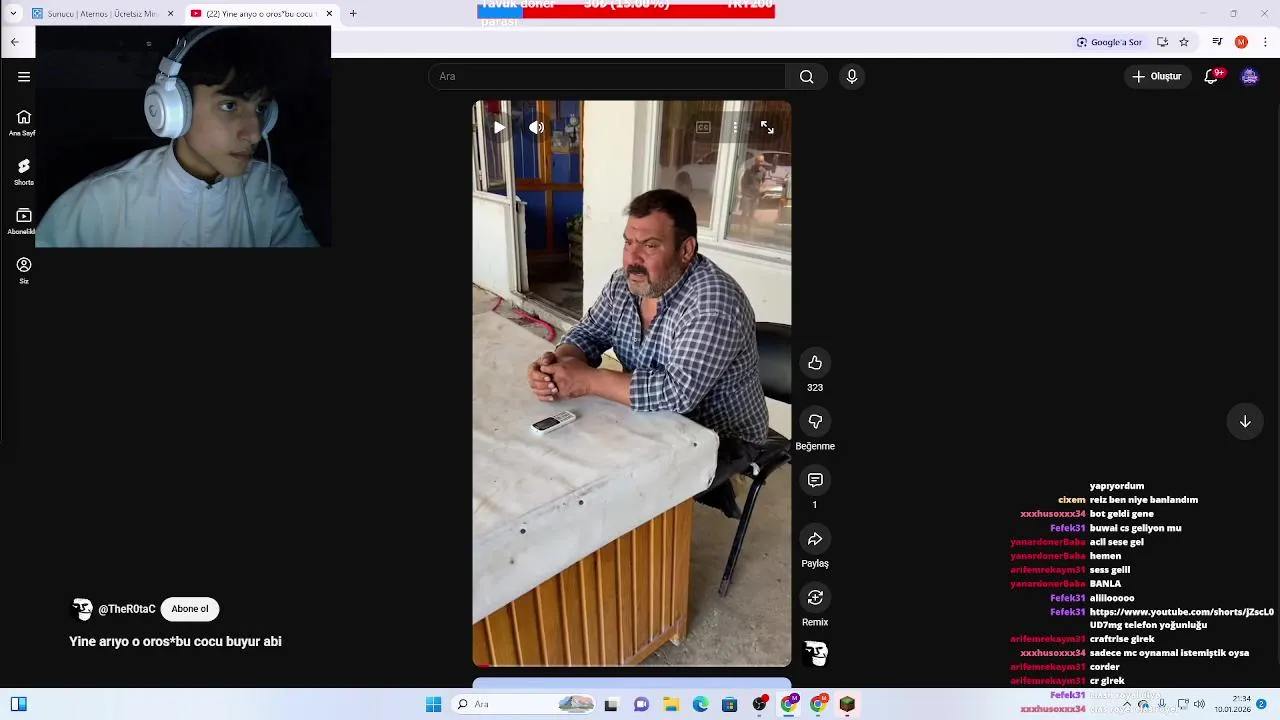Open comments on the Short
The image size is (1280, 720).
[815, 481]
